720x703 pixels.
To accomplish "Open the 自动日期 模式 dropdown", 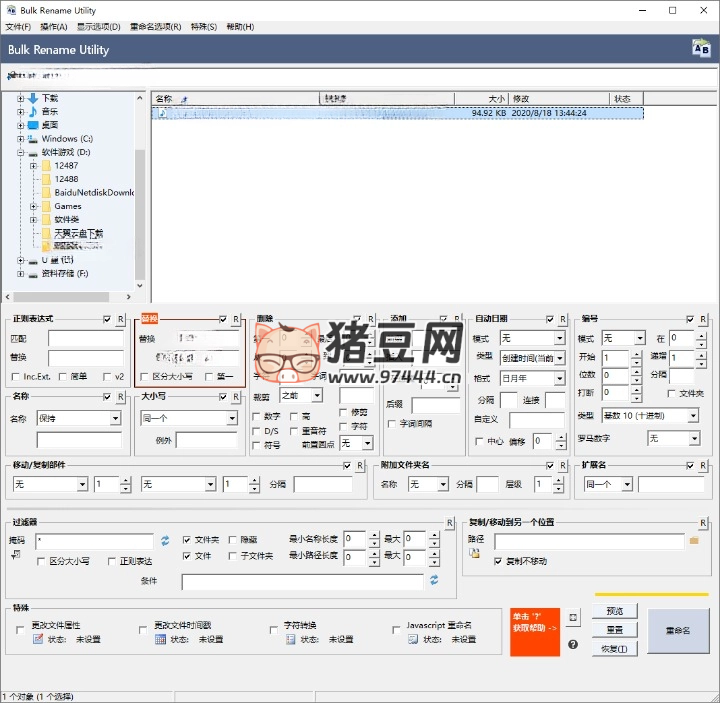I will (532, 338).
